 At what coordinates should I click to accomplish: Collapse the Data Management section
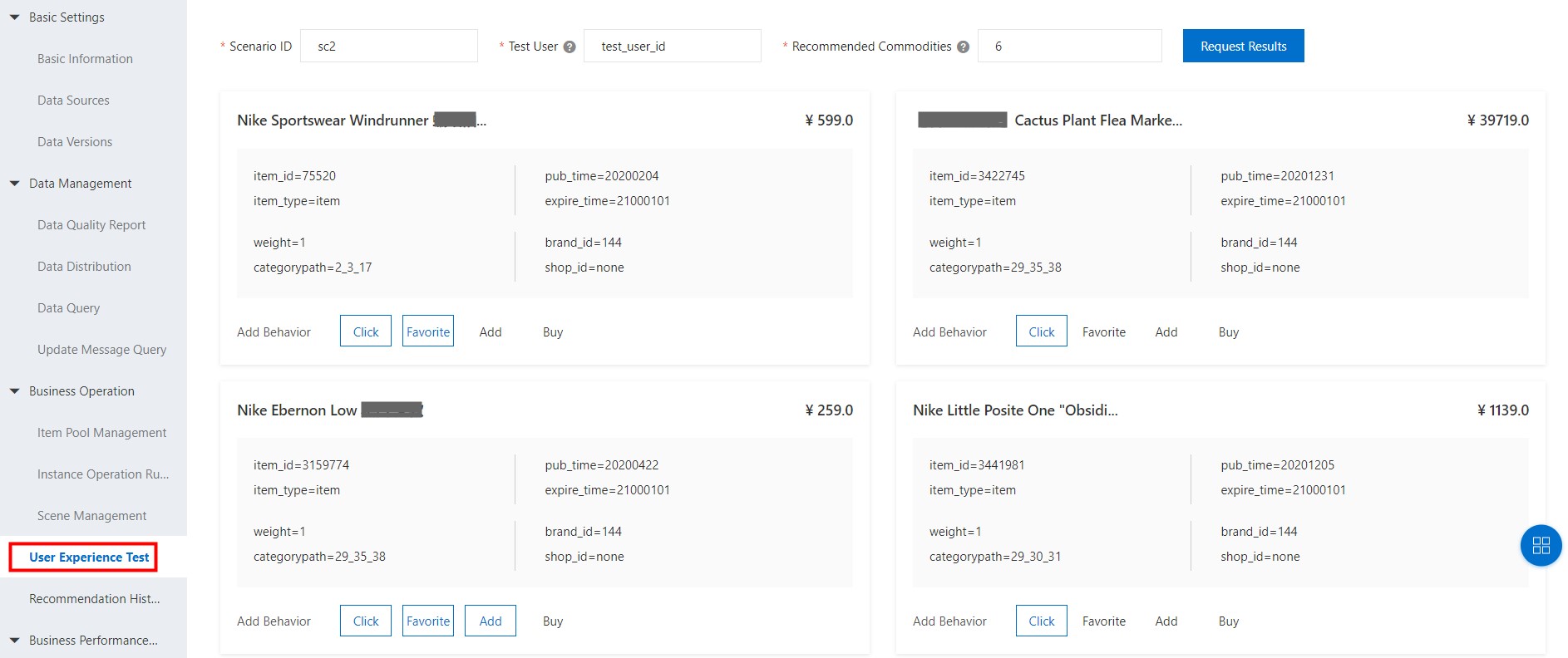[x=14, y=184]
